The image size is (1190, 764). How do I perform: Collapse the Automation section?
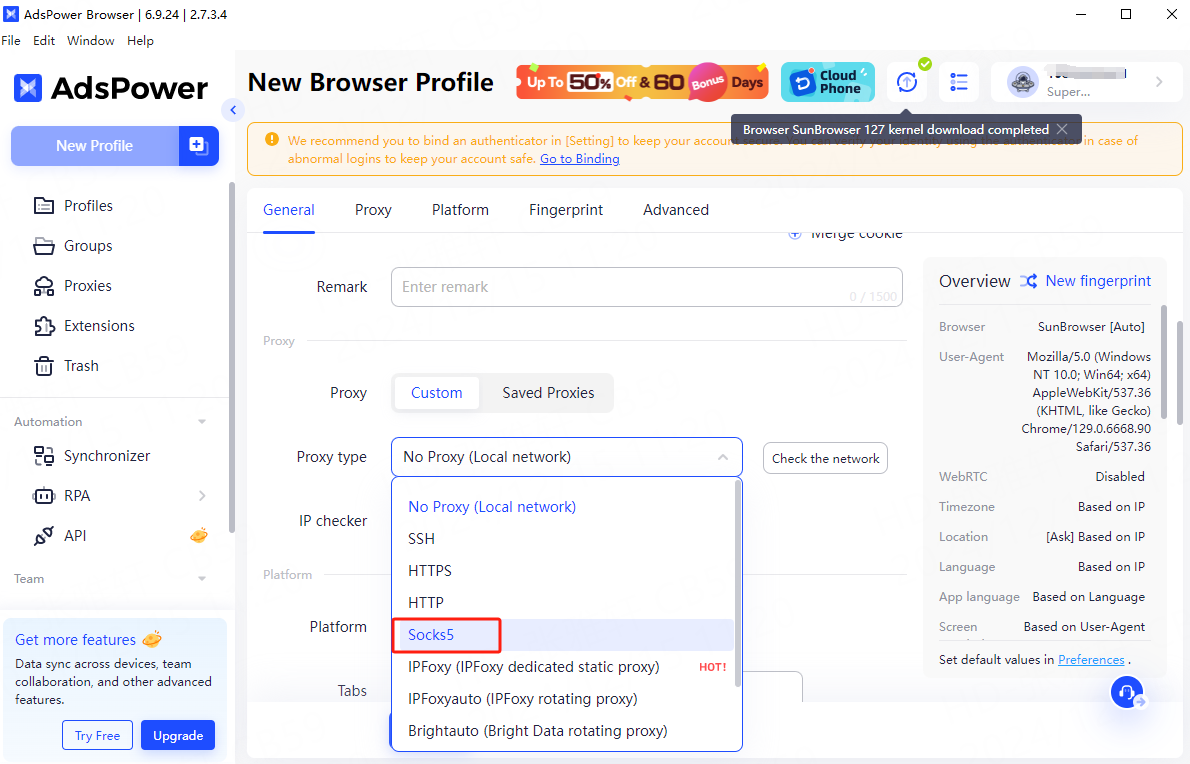(202, 422)
